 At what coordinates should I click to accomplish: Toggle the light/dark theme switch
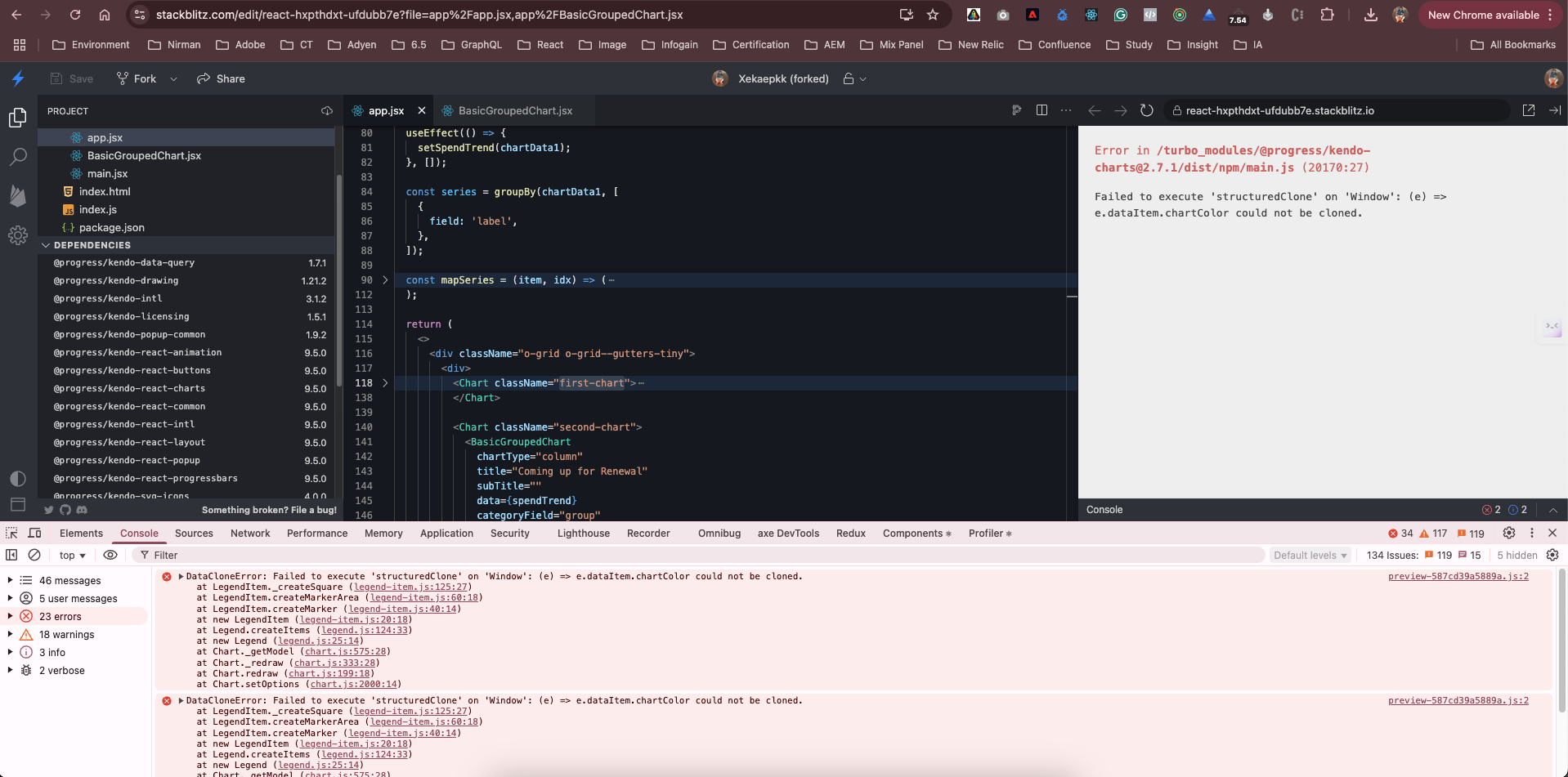[18, 479]
